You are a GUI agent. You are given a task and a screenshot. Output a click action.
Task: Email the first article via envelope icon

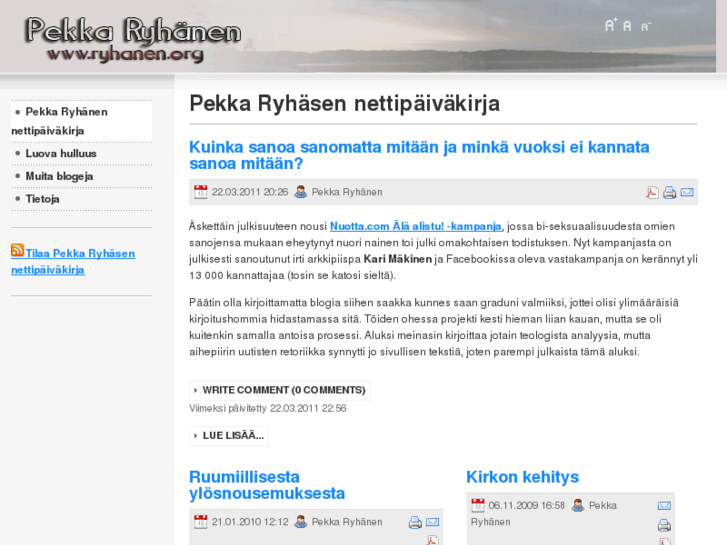coord(687,192)
